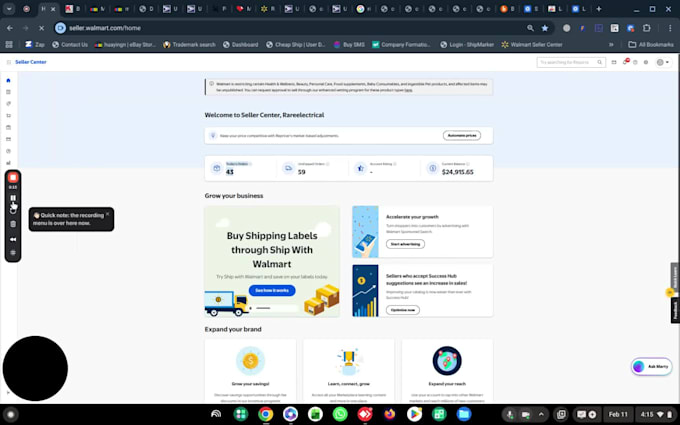This screenshot has width=680, height=425.
Task: Click the Start advertising button
Action: 405,244
